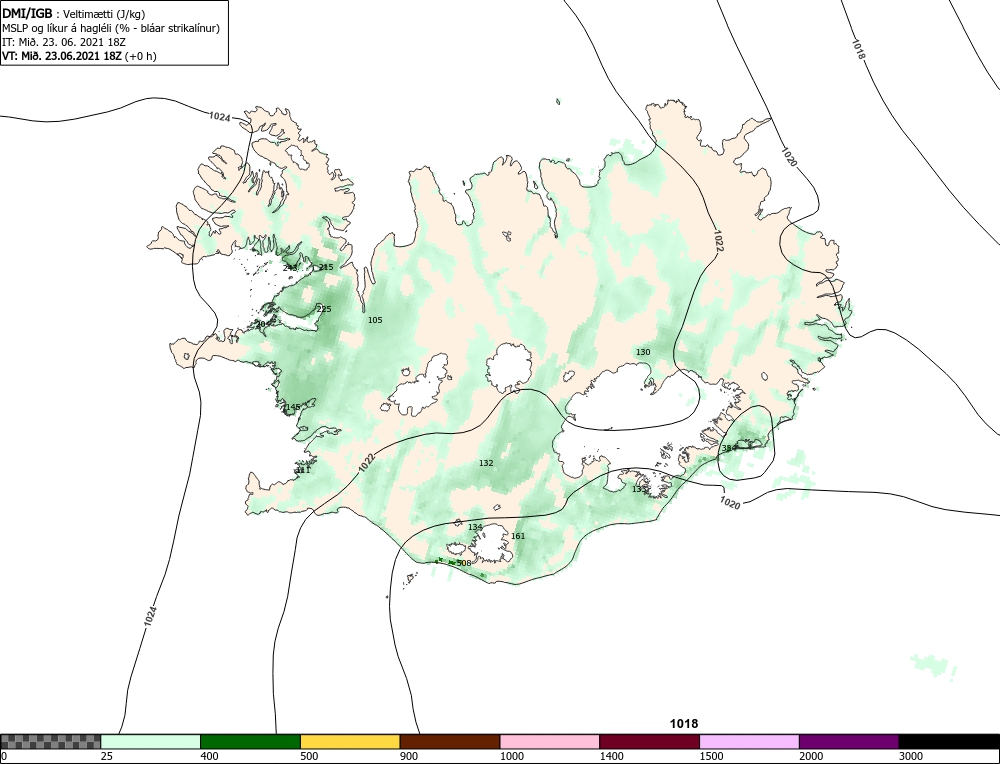Pick the light purple 1500–2000 legend swatch
This screenshot has width=1000, height=764.
(x=749, y=741)
